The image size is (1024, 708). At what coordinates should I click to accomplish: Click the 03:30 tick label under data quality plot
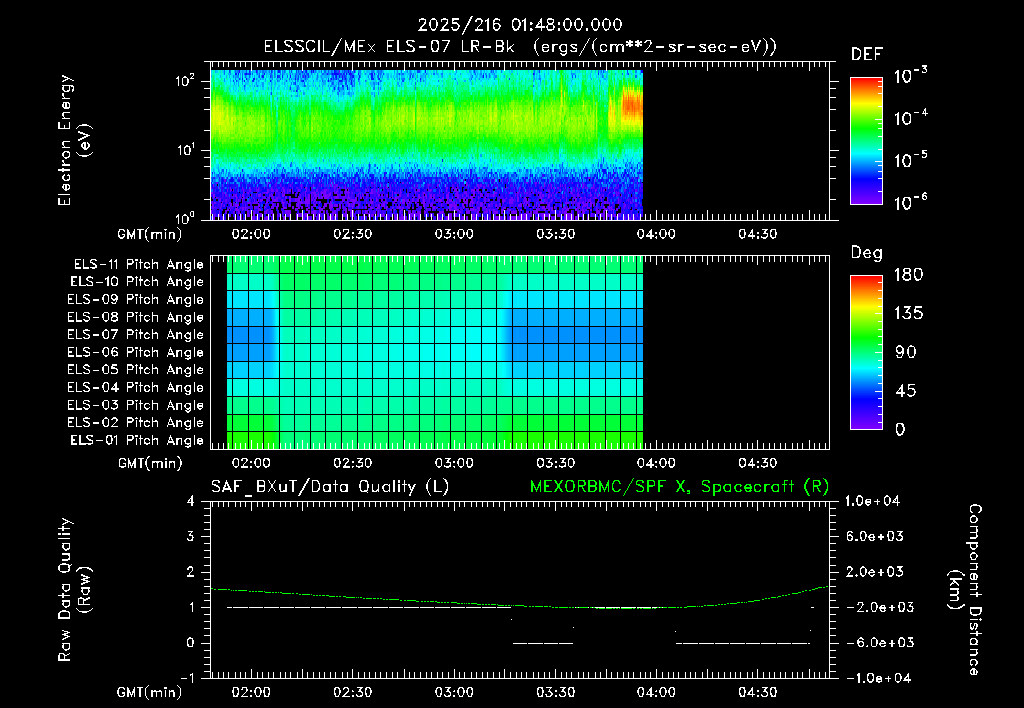555,692
